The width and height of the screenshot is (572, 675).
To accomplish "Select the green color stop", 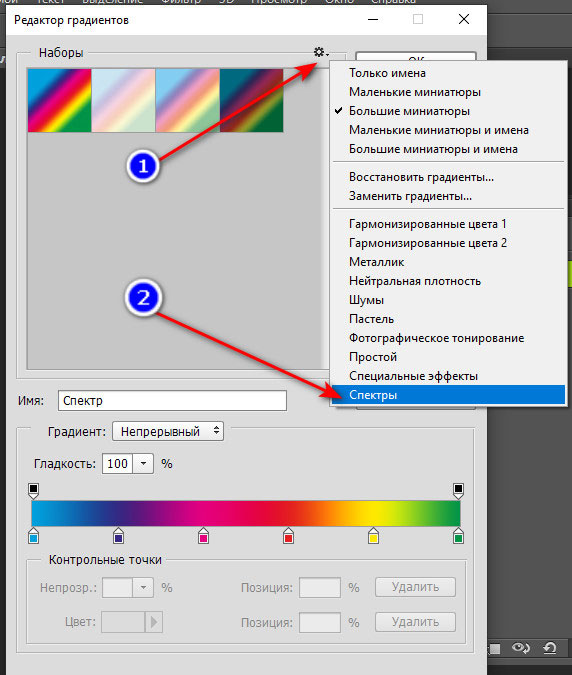I will click(458, 535).
